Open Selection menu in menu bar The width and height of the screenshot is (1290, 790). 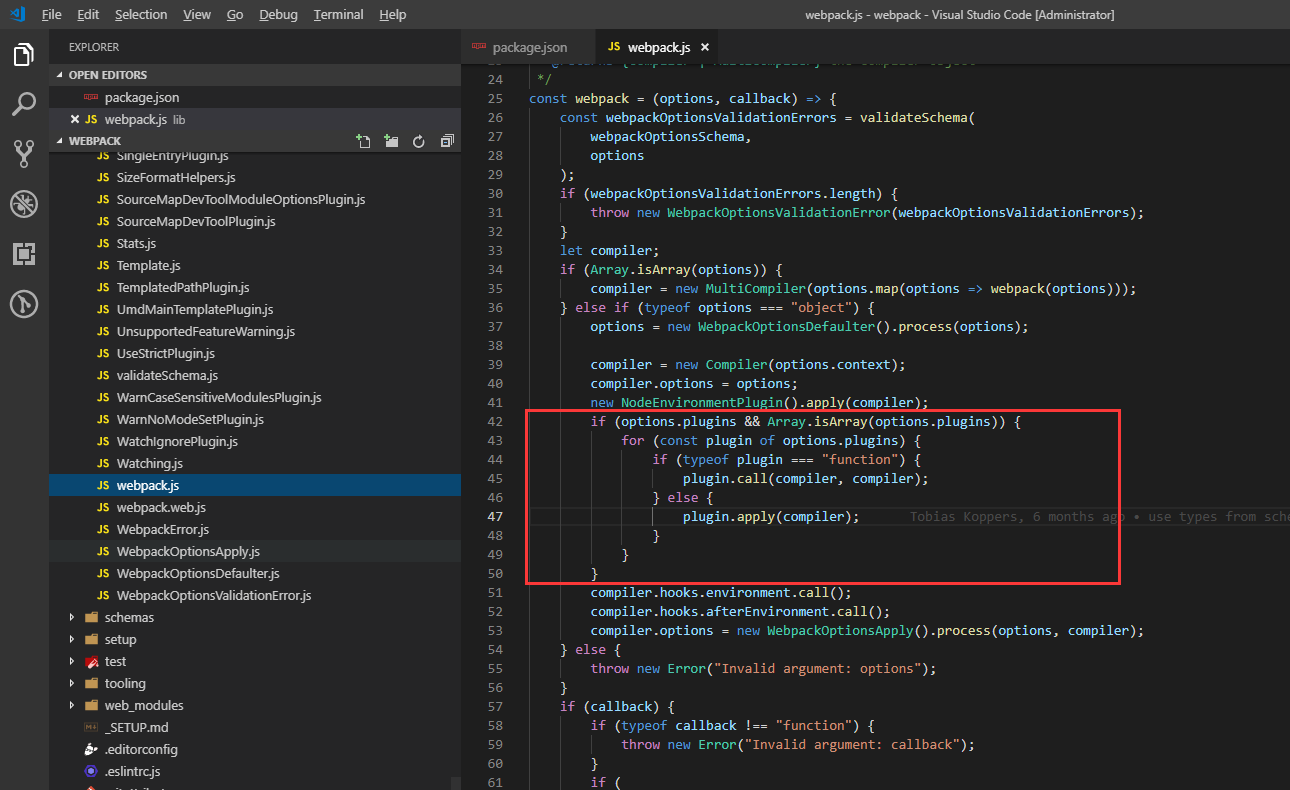point(141,15)
